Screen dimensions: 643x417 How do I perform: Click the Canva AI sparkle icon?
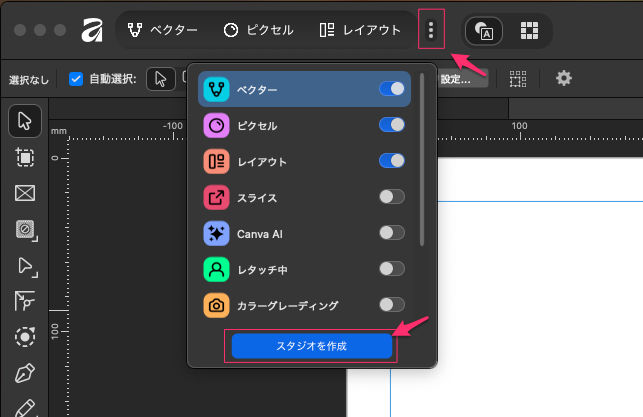tap(217, 233)
